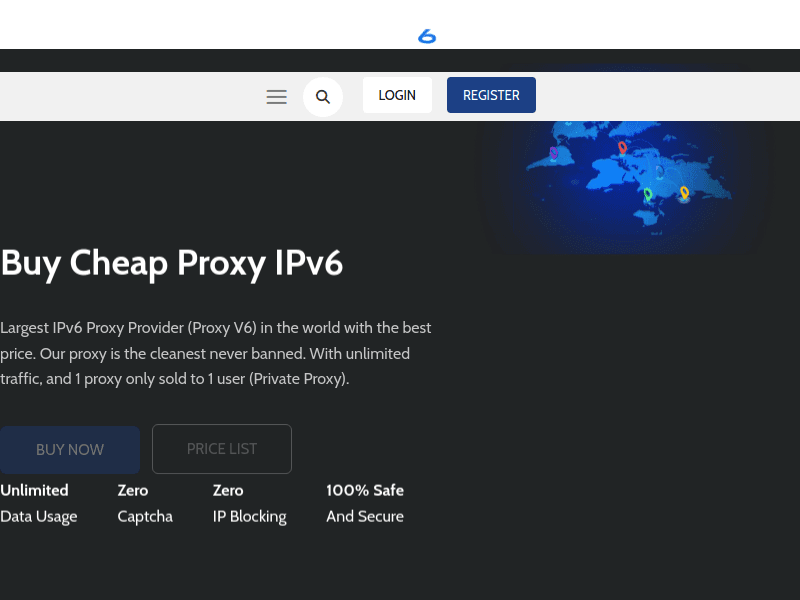The width and height of the screenshot is (800, 600).
Task: Click the yellow map pin near Australia
Action: coord(684,194)
